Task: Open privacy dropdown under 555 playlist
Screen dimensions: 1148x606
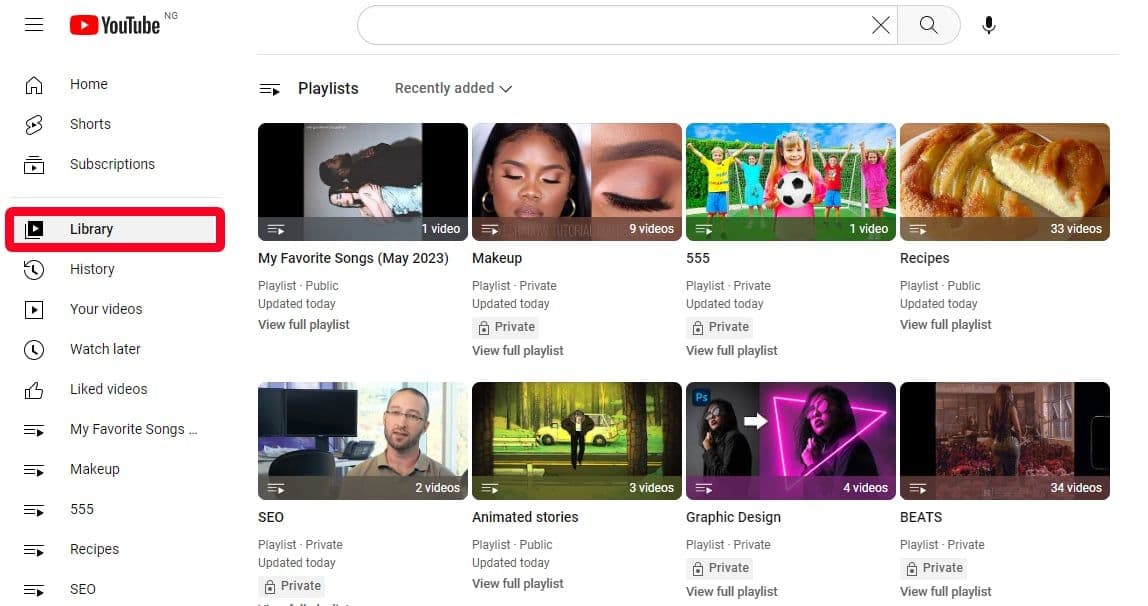Action: tap(721, 327)
